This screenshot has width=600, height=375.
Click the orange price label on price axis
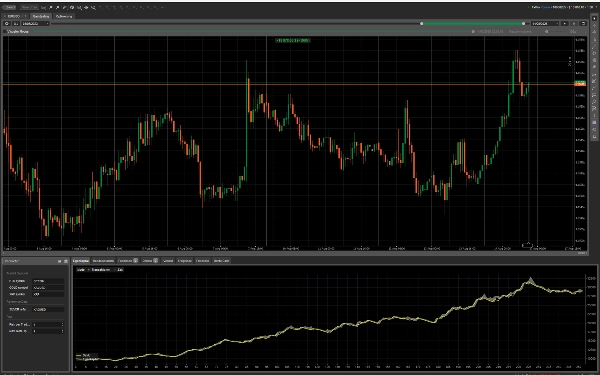click(x=580, y=83)
